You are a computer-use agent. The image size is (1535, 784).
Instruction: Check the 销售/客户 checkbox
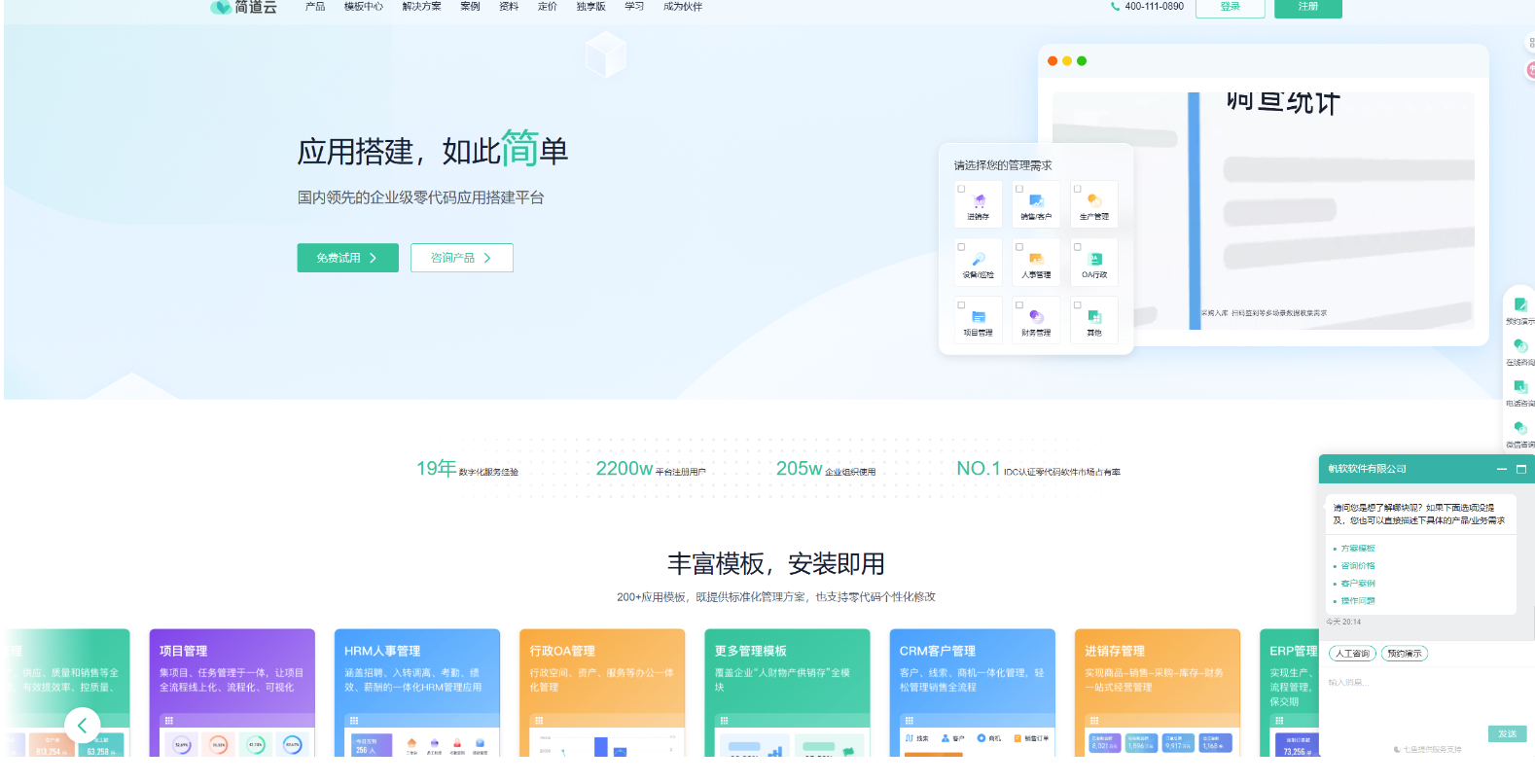[1019, 189]
